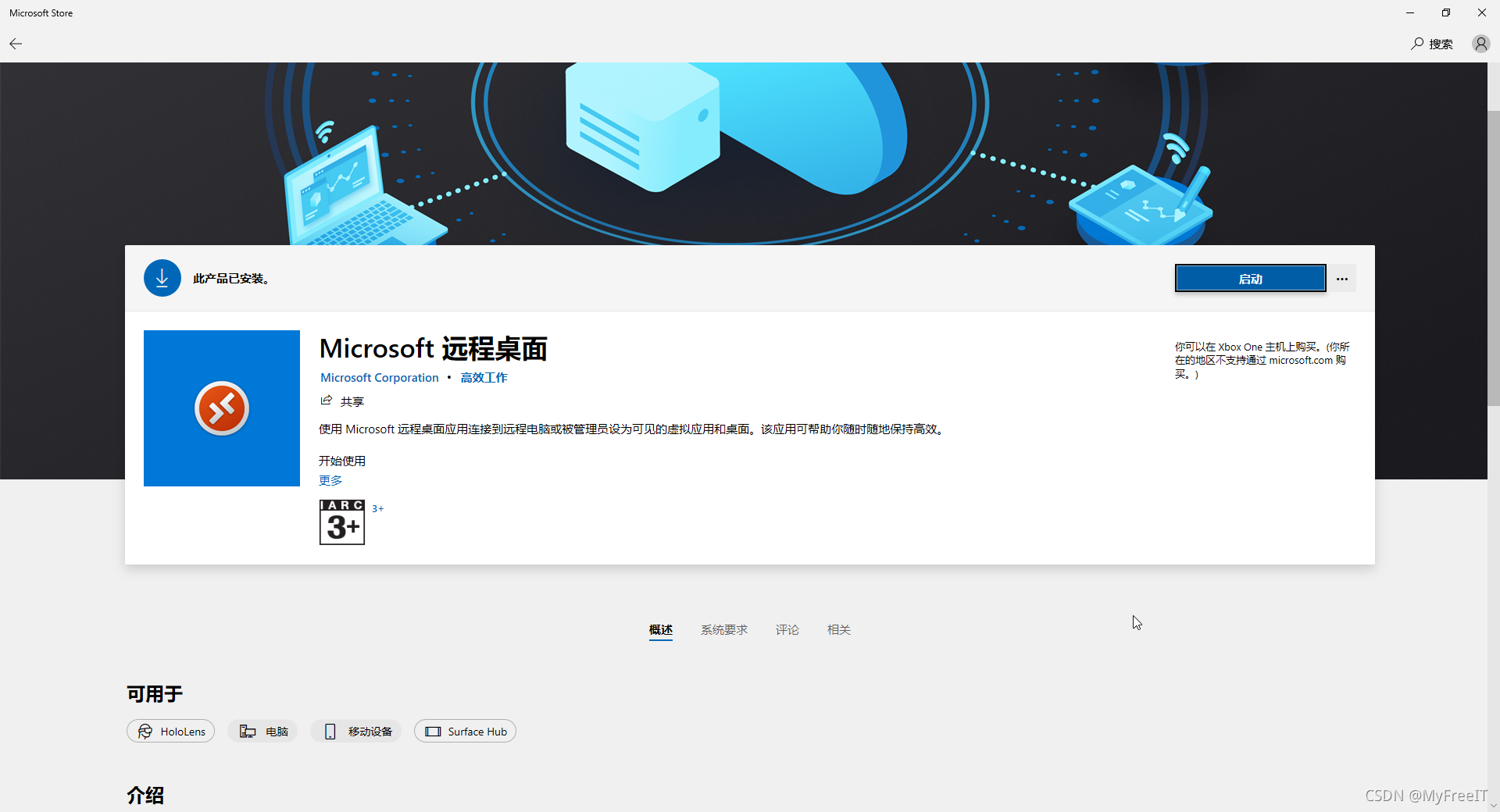
Task: Click the vertical scrollbar thumb
Action: click(1493, 258)
